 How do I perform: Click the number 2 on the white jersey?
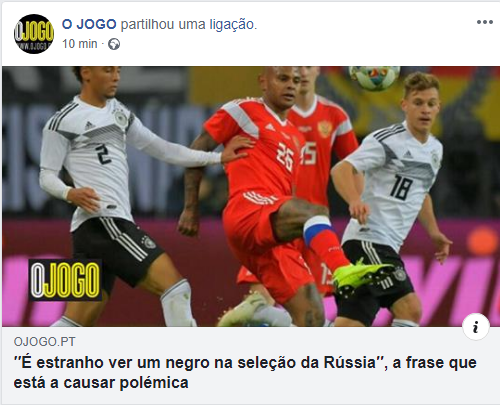coord(103,154)
